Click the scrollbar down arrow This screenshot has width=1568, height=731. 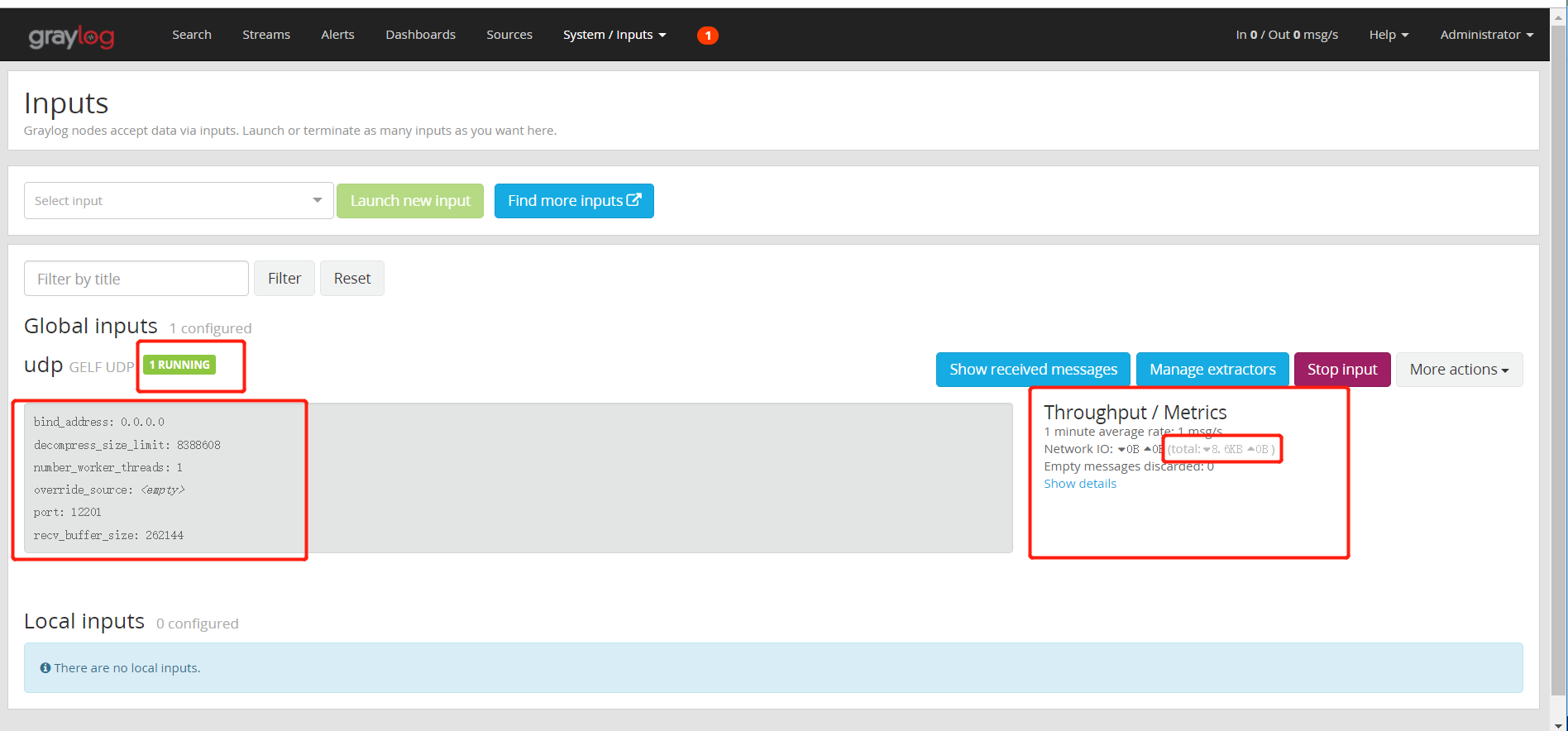(x=1559, y=724)
